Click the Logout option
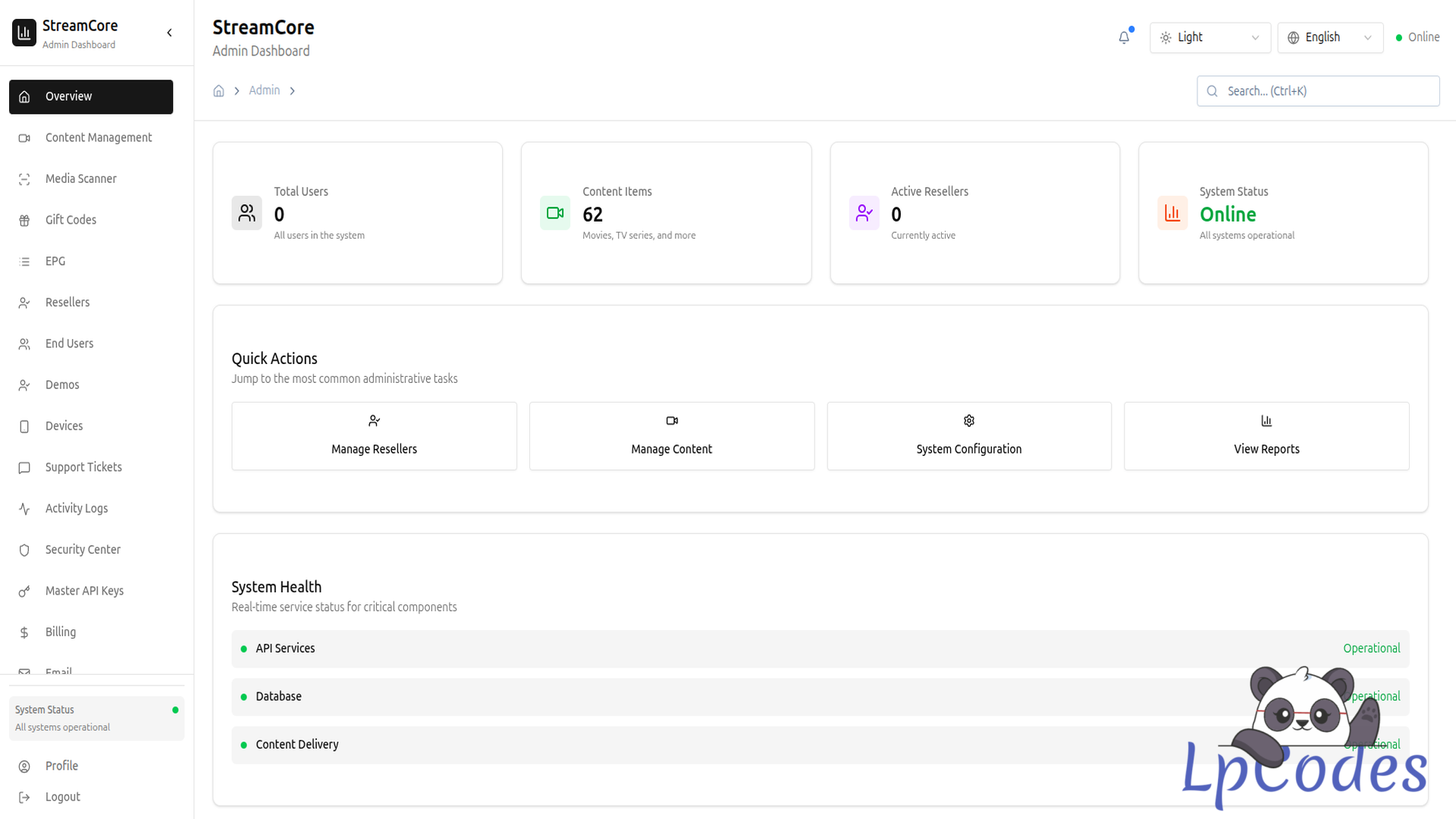This screenshot has width=1456, height=819. coord(62,797)
